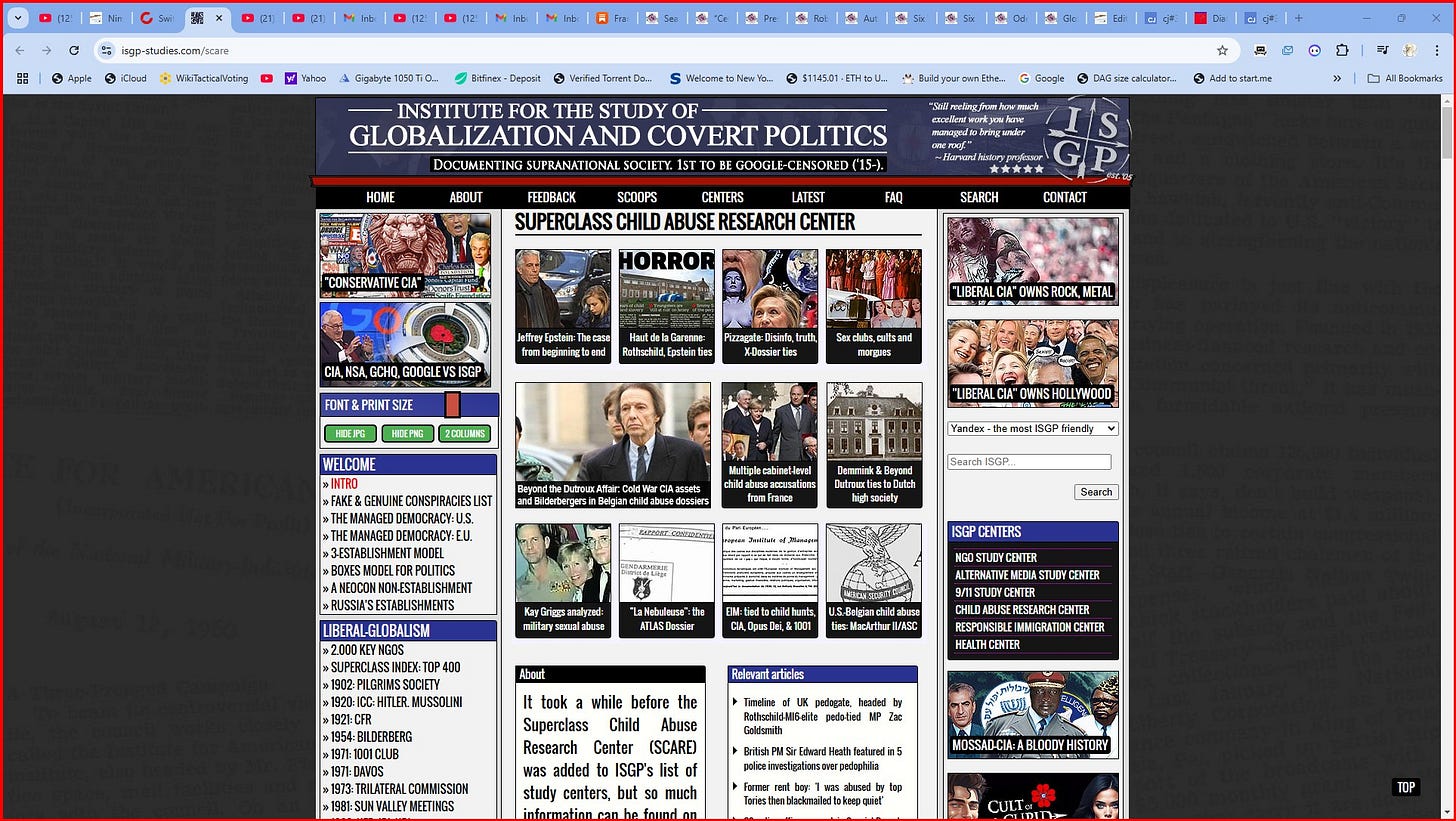Expand hidden bookmarks with the double chevron
This screenshot has height=821, width=1456.
point(1337,78)
